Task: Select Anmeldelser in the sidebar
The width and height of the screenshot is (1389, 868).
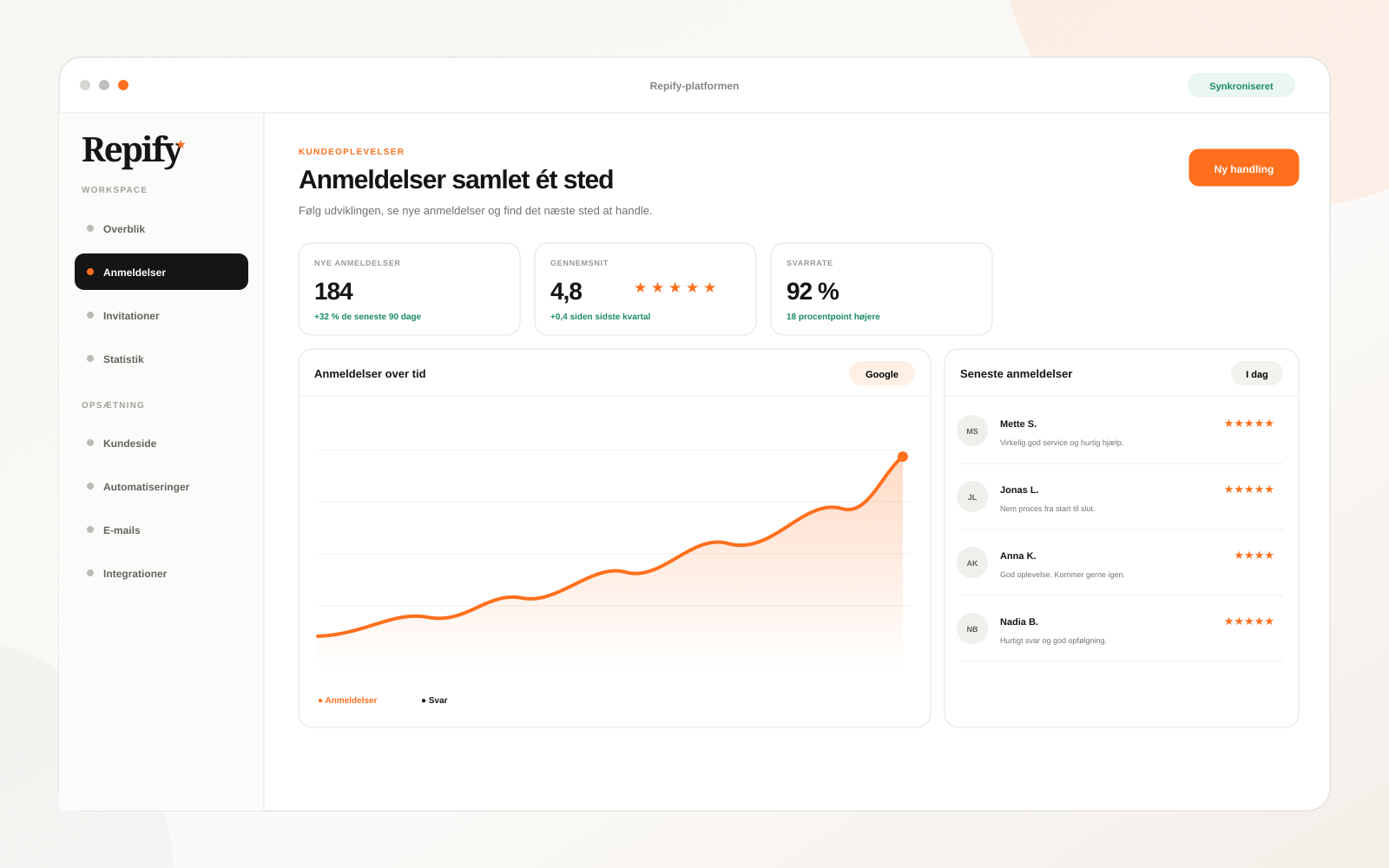Action: (161, 272)
